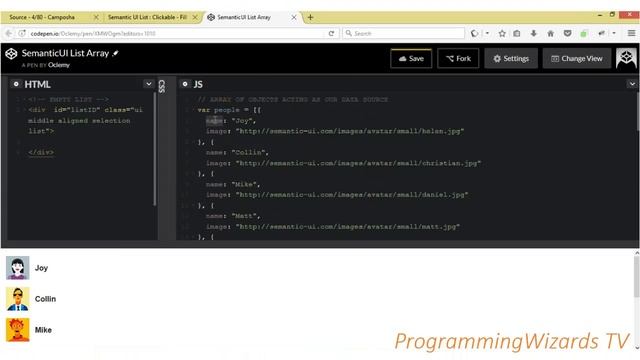Save page to Pocket icon
The width and height of the screenshot is (640, 360).
(567, 33)
